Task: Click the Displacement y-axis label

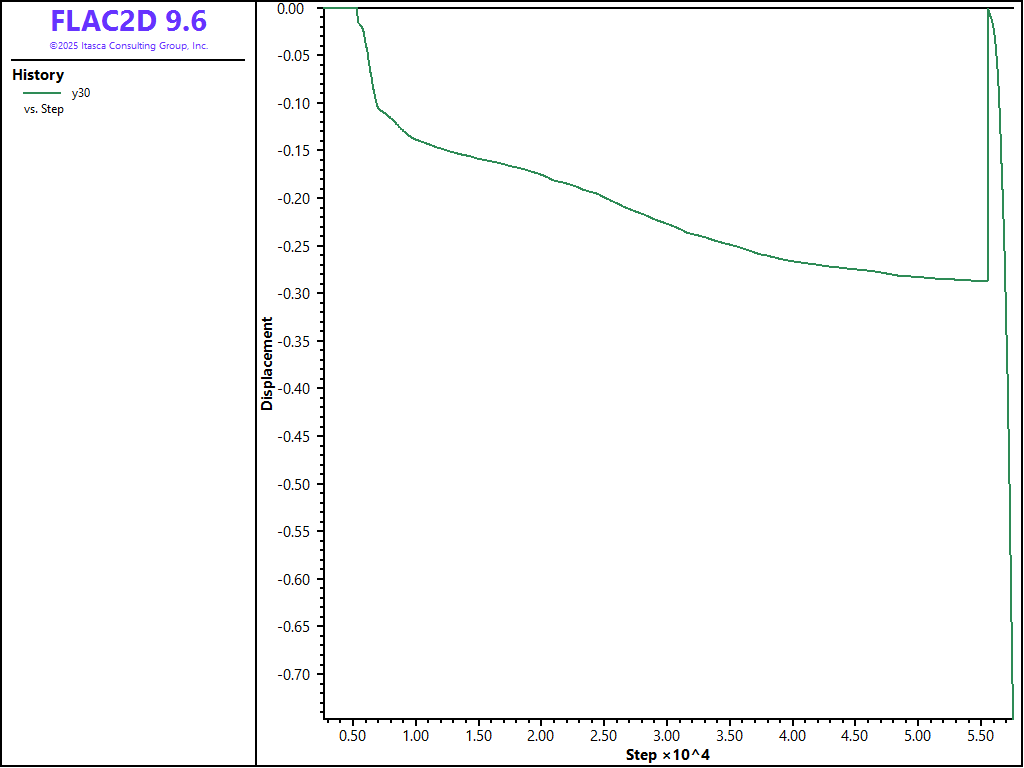Action: (x=267, y=364)
